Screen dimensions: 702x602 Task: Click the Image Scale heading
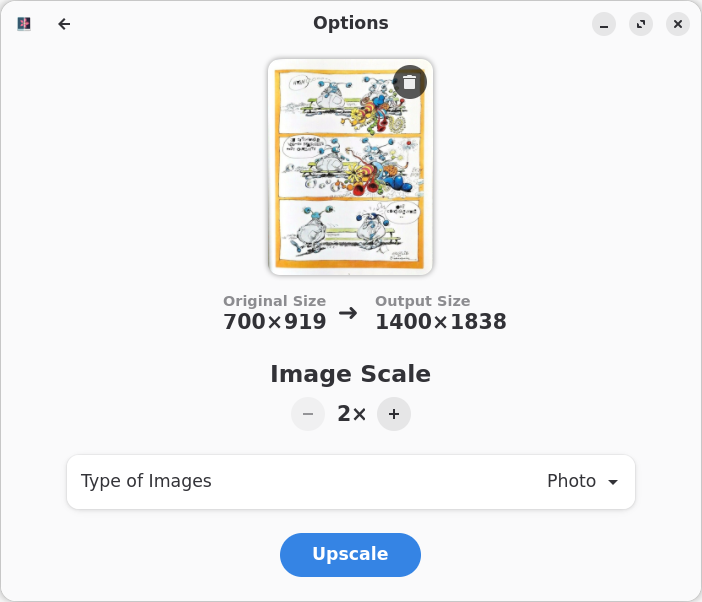point(350,374)
